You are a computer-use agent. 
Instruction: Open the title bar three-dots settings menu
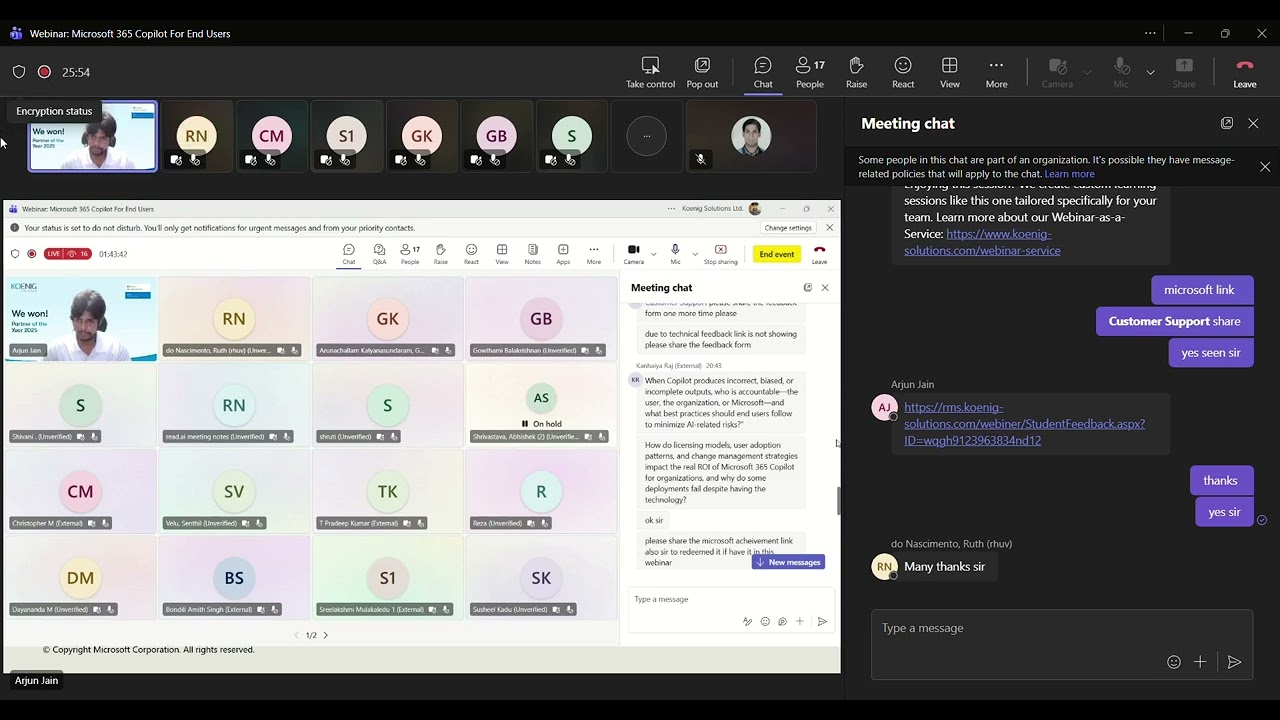click(x=1150, y=33)
